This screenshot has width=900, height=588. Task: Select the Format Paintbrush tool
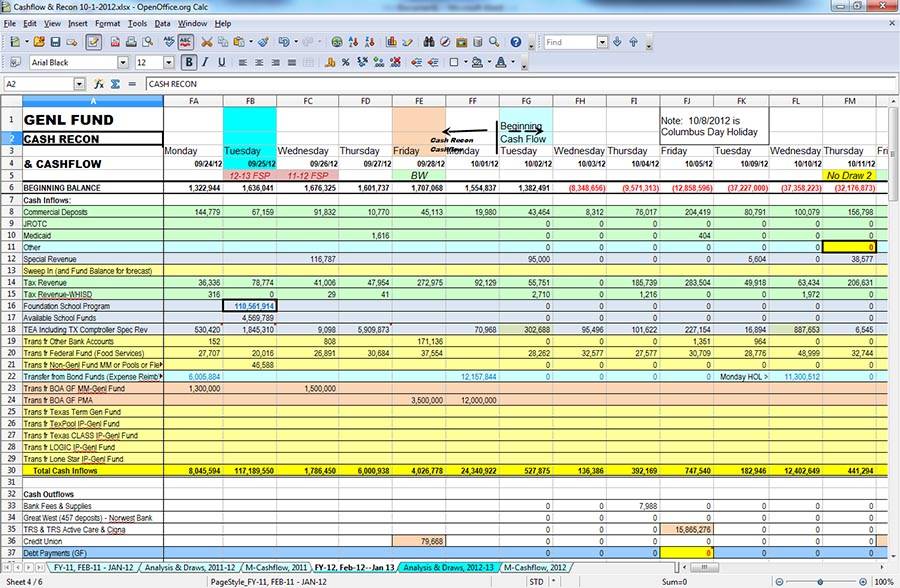264,42
